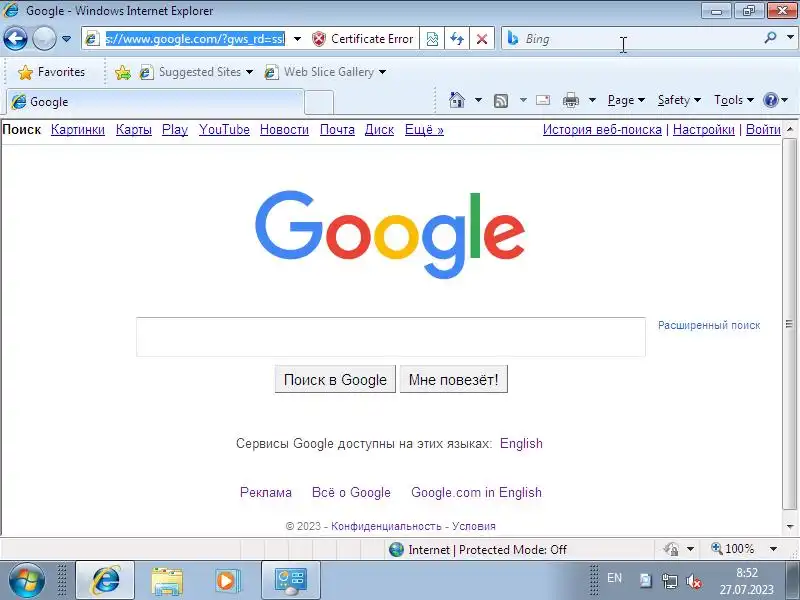Click the page vertical scrollbar thumb

coord(789,324)
